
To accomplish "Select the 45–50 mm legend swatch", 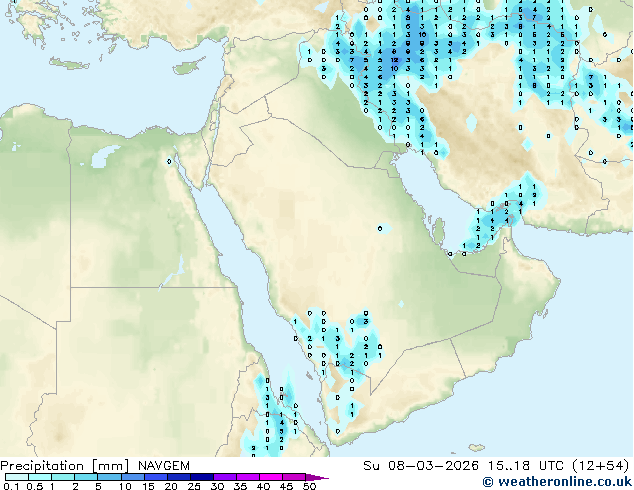I will pyautogui.click(x=294, y=477).
